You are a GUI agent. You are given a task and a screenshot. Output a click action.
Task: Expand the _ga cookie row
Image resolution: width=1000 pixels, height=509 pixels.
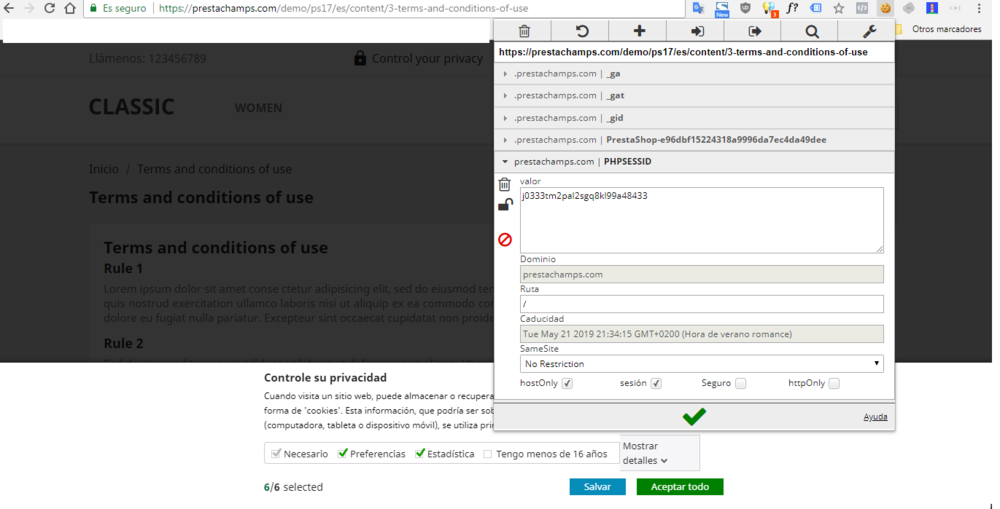694,73
